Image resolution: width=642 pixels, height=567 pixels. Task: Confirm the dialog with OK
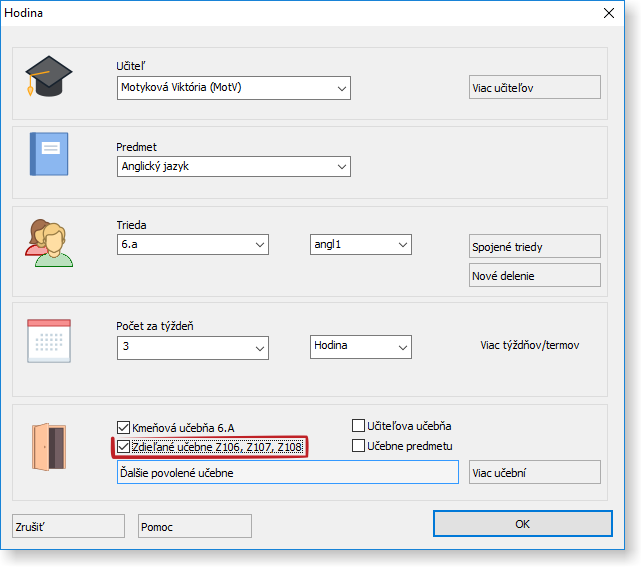[x=522, y=524]
